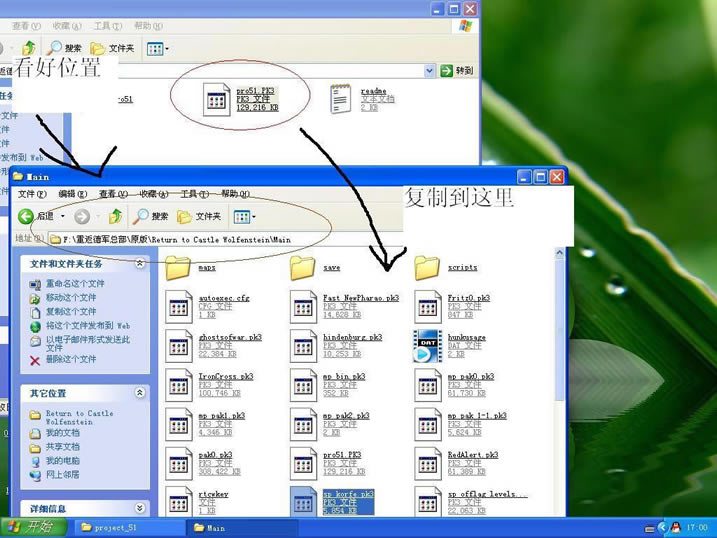Click Folders button in project_51 window toolbar

click(x=112, y=48)
